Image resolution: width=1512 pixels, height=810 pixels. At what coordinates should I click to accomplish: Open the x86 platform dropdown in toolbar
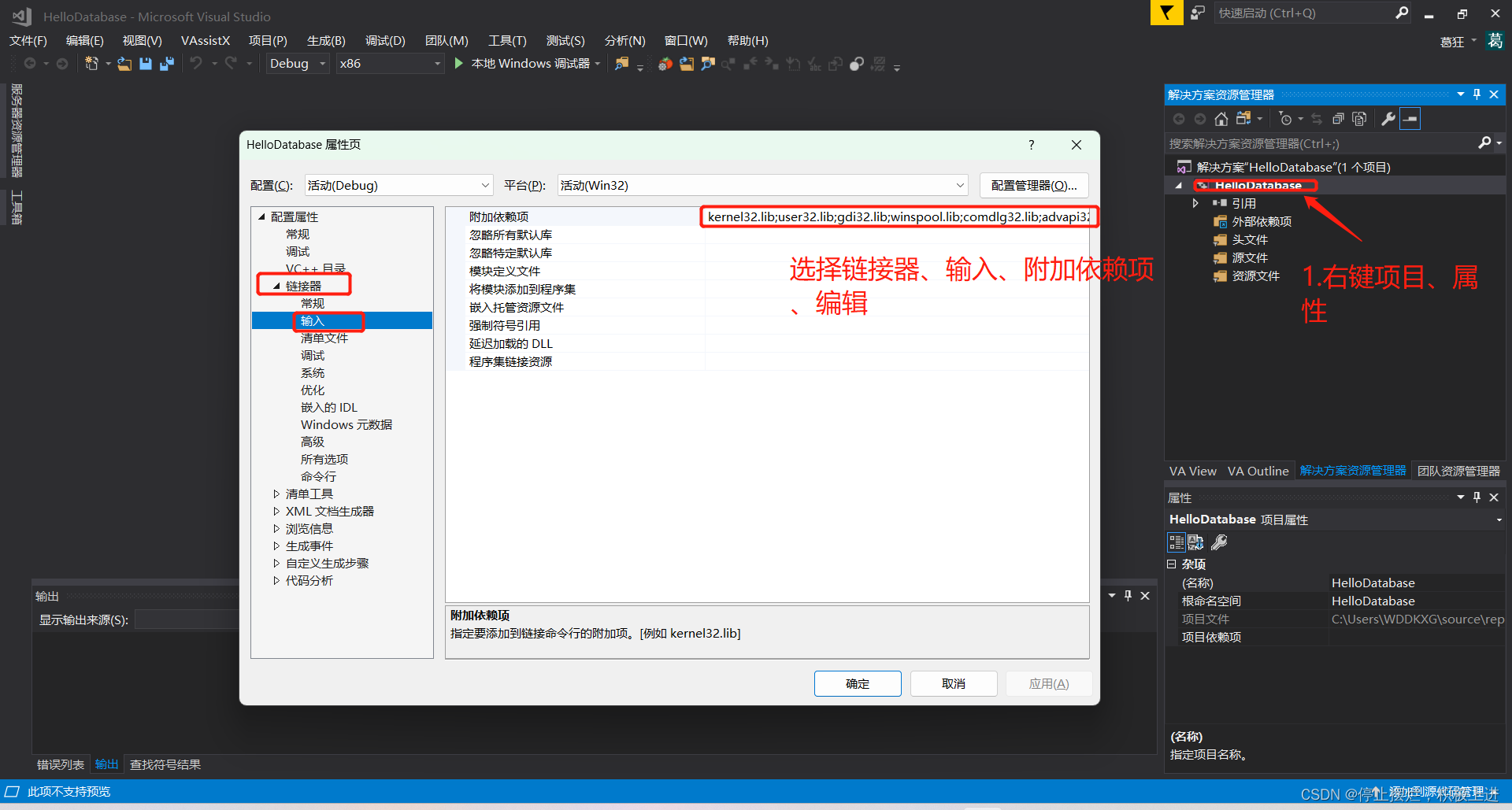[x=389, y=64]
